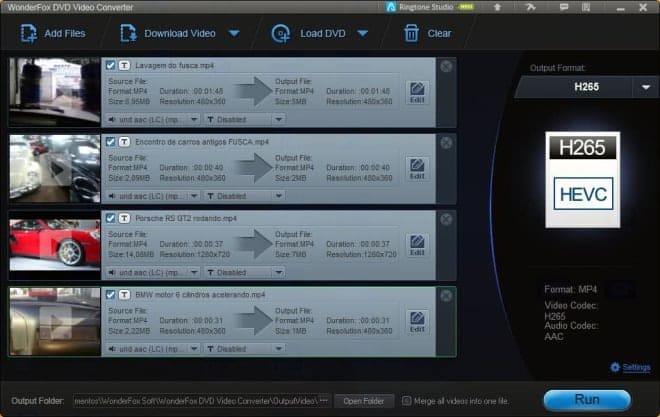Remove Lavagem do fusca.mp4 from the list
Image resolution: width=660 pixels, height=417 pixels.
tap(446, 66)
